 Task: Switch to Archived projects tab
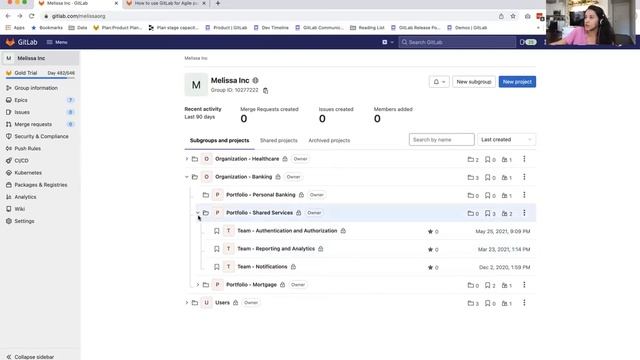(329, 140)
